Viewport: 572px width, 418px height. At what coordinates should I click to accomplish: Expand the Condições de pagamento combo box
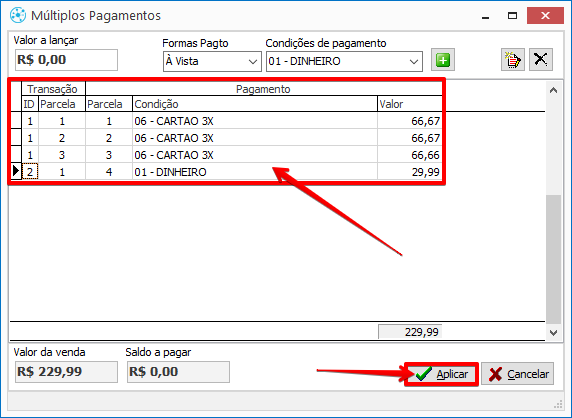(x=344, y=61)
